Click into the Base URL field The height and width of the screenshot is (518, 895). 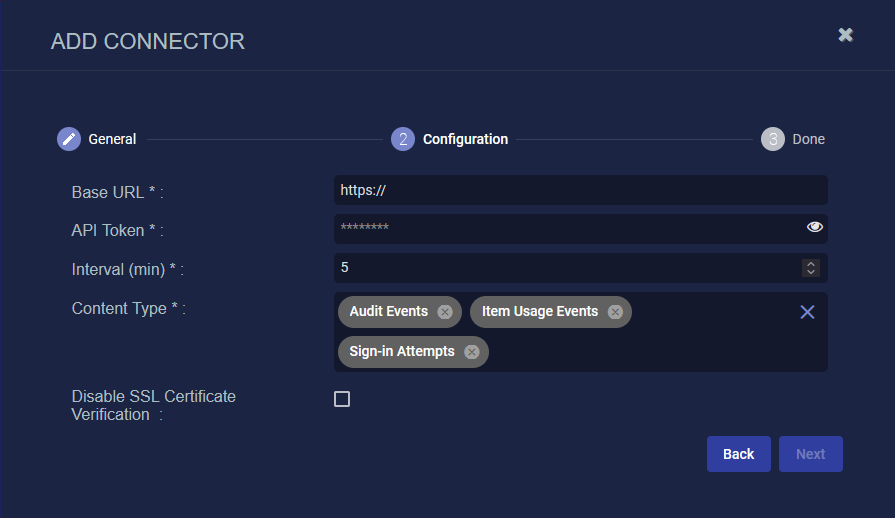(580, 190)
